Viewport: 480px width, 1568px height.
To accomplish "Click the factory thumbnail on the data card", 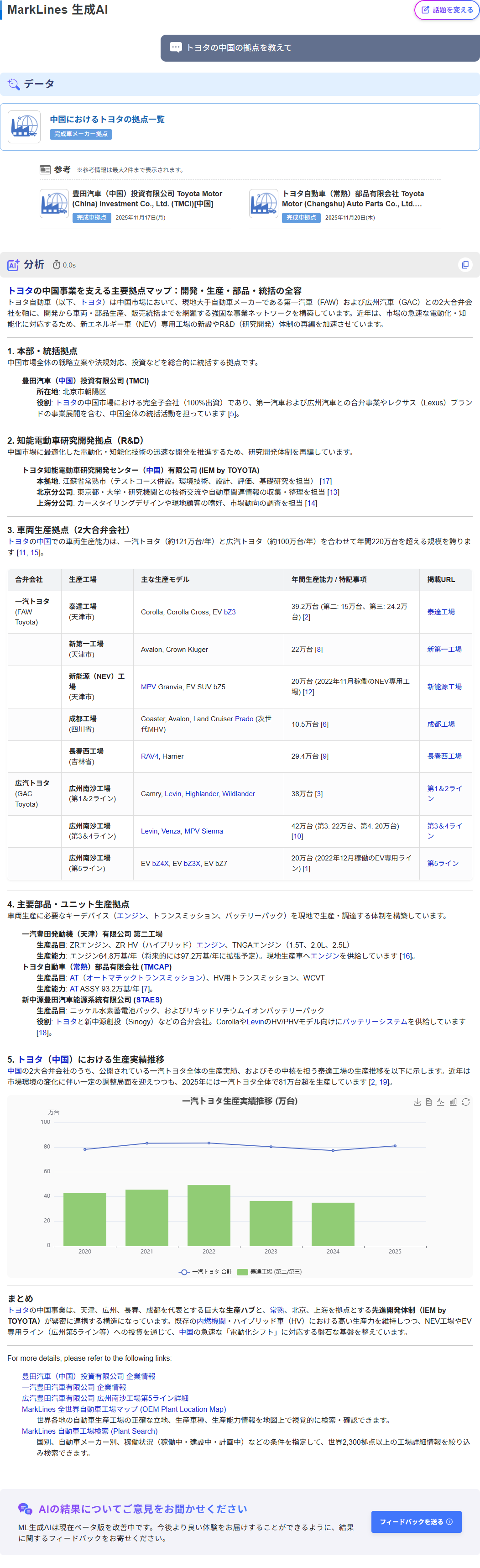I will click(24, 126).
